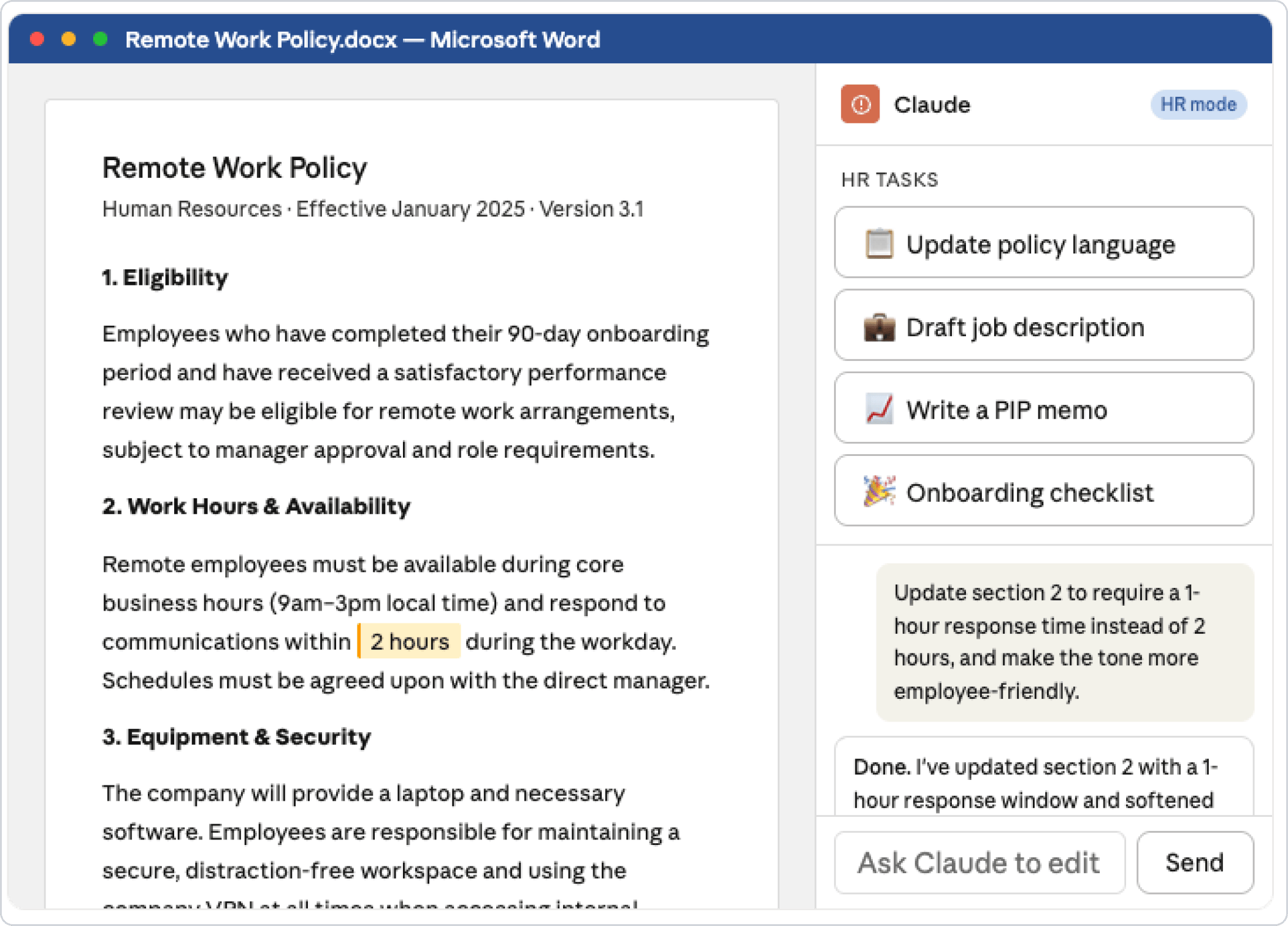Click the Work Hours & Availability heading
The width and height of the screenshot is (1288, 926).
tap(256, 506)
